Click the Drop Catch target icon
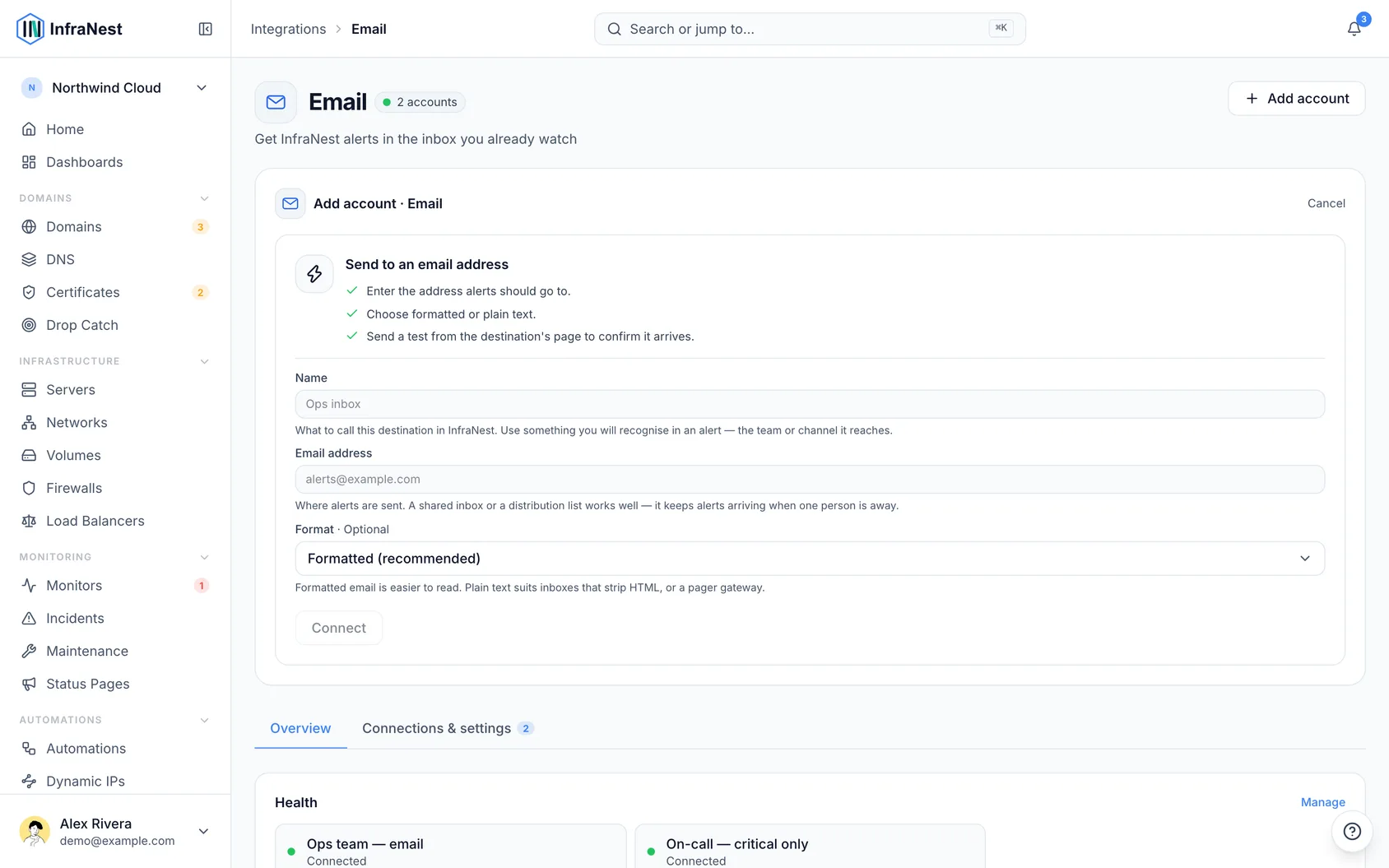1389x868 pixels. (29, 325)
